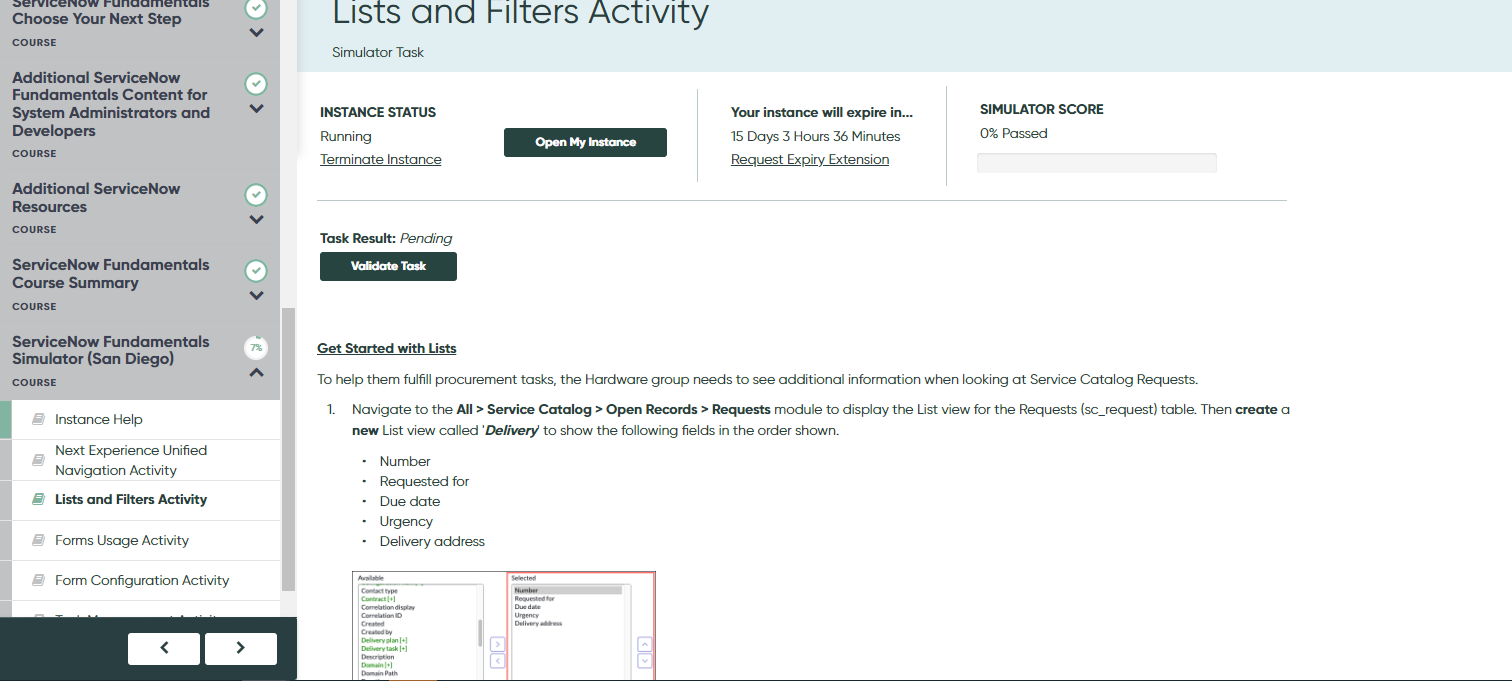Click the 'Task Result: Pending' text
This screenshot has height=681, width=1512.
(386, 238)
